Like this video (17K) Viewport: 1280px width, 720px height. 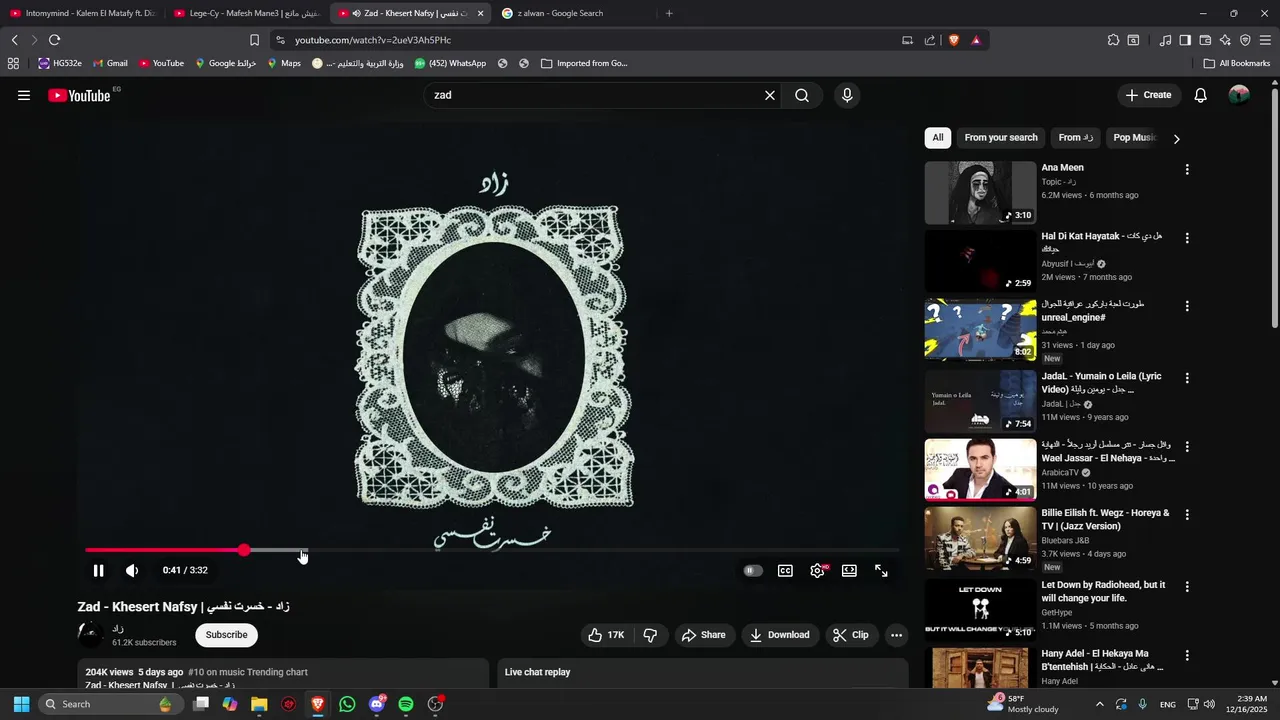pyautogui.click(x=606, y=635)
